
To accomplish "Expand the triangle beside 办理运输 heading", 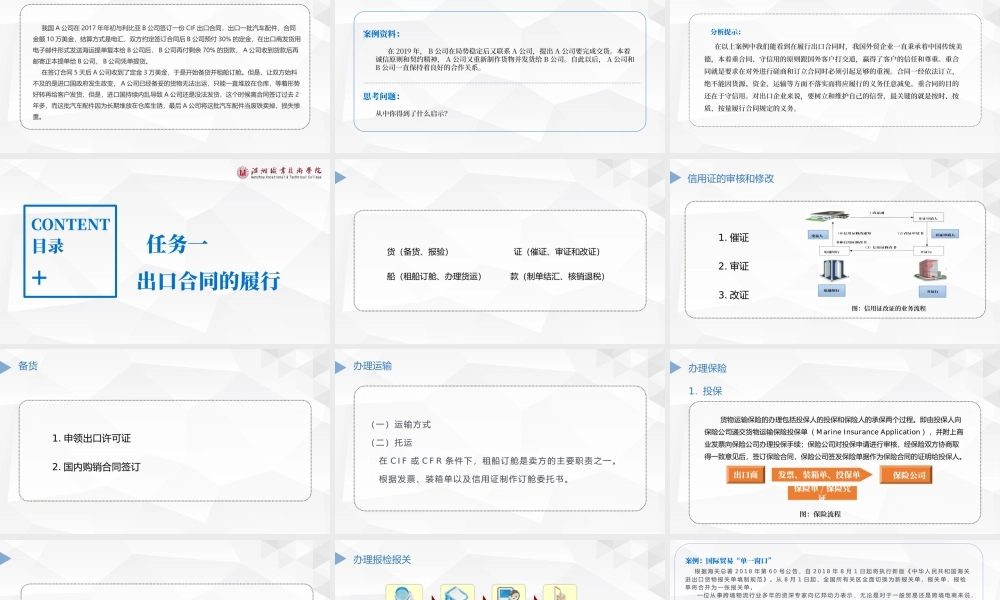I will [341, 366].
